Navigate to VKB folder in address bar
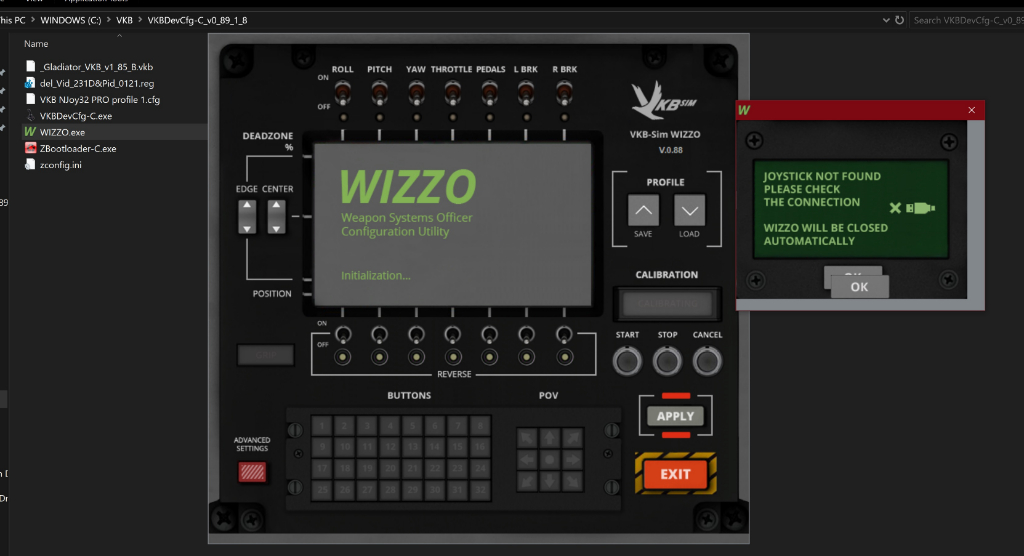The image size is (1024, 556). click(124, 20)
